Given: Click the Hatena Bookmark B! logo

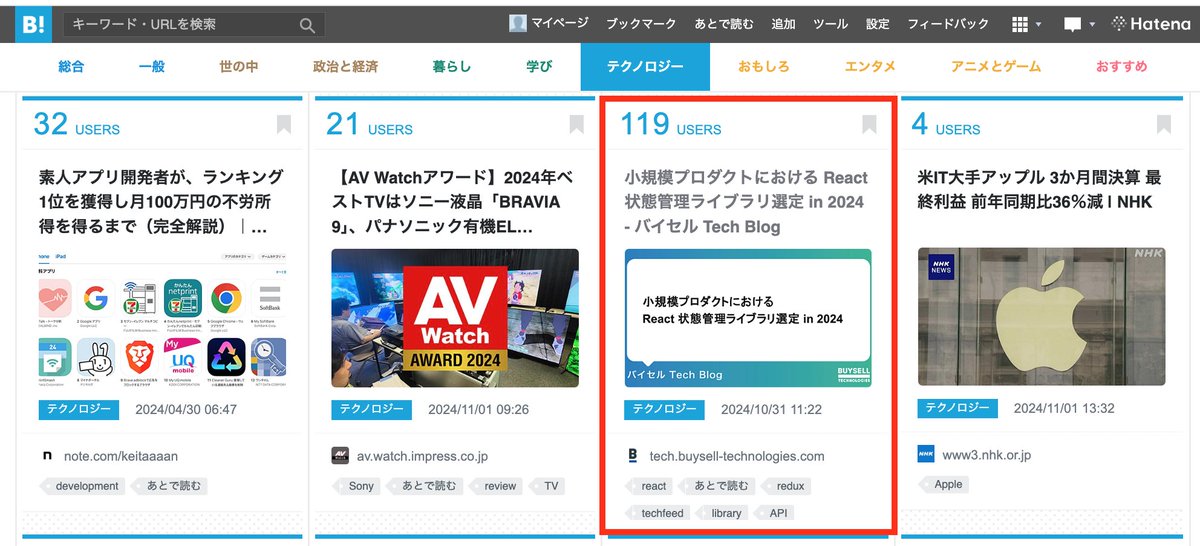Looking at the screenshot, I should (x=33, y=24).
